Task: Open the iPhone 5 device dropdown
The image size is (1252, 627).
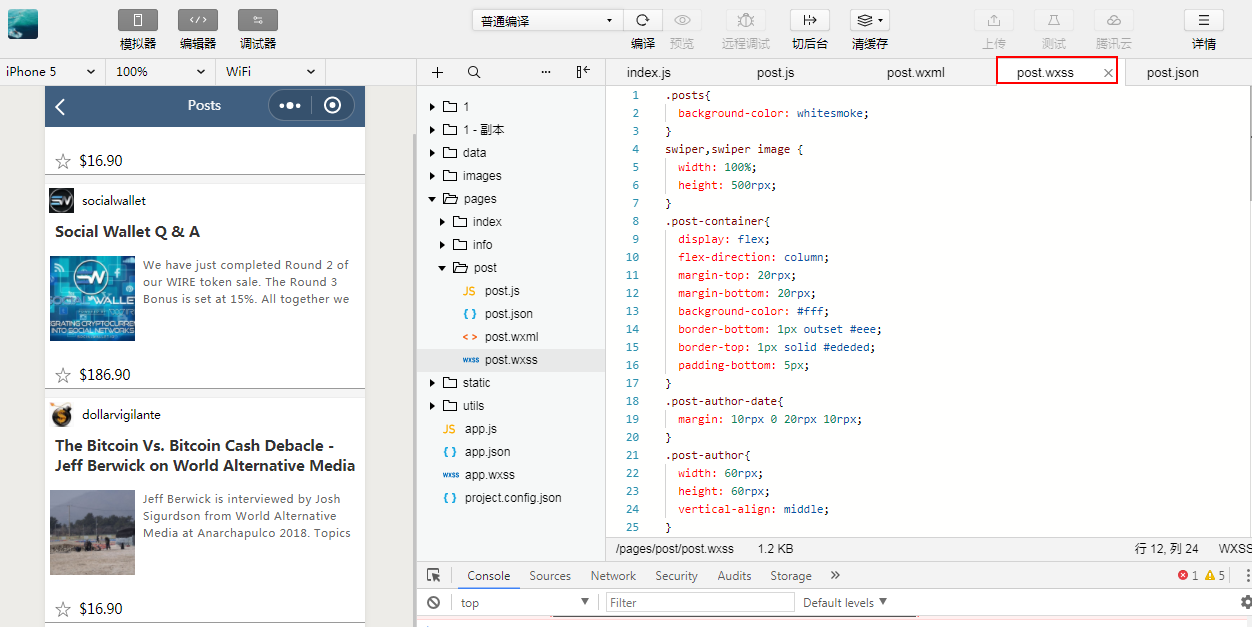Action: (52, 72)
